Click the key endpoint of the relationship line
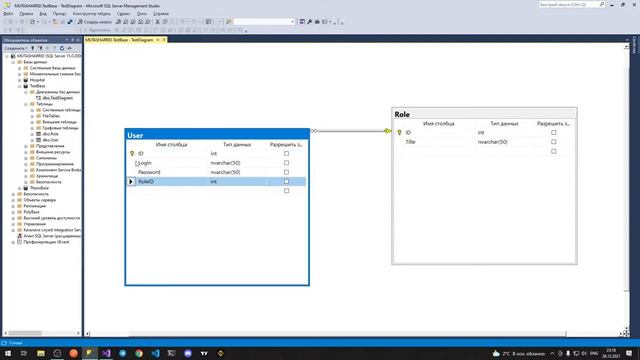 tap(387, 131)
